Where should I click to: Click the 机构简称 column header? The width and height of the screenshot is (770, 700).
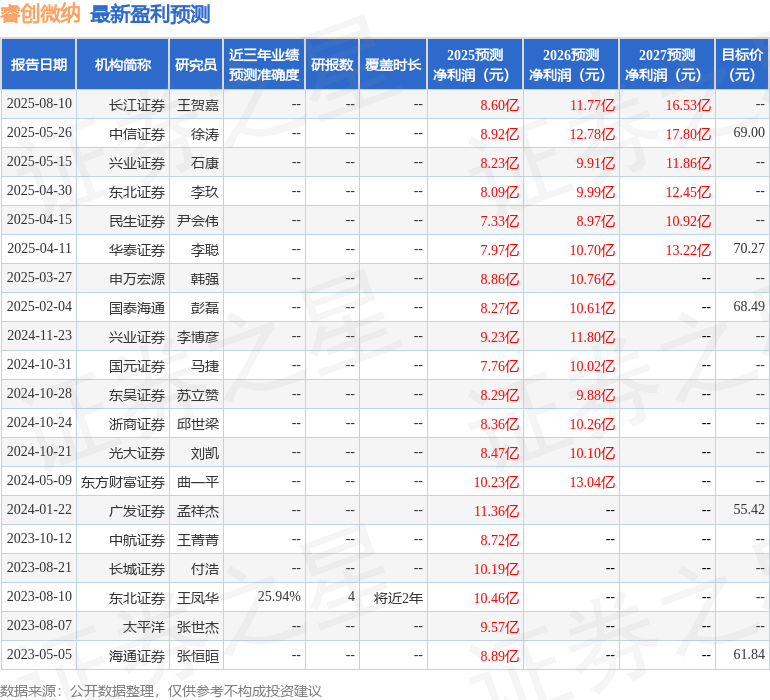pyautogui.click(x=123, y=65)
